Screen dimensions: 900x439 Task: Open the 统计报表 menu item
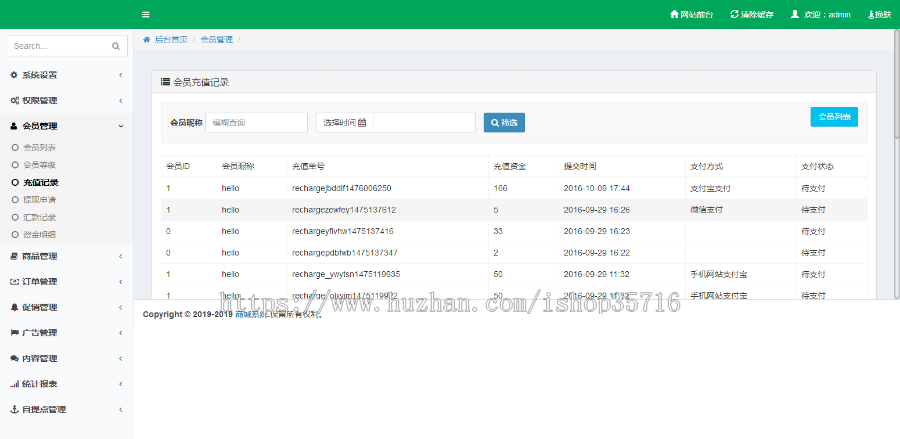click(x=66, y=384)
